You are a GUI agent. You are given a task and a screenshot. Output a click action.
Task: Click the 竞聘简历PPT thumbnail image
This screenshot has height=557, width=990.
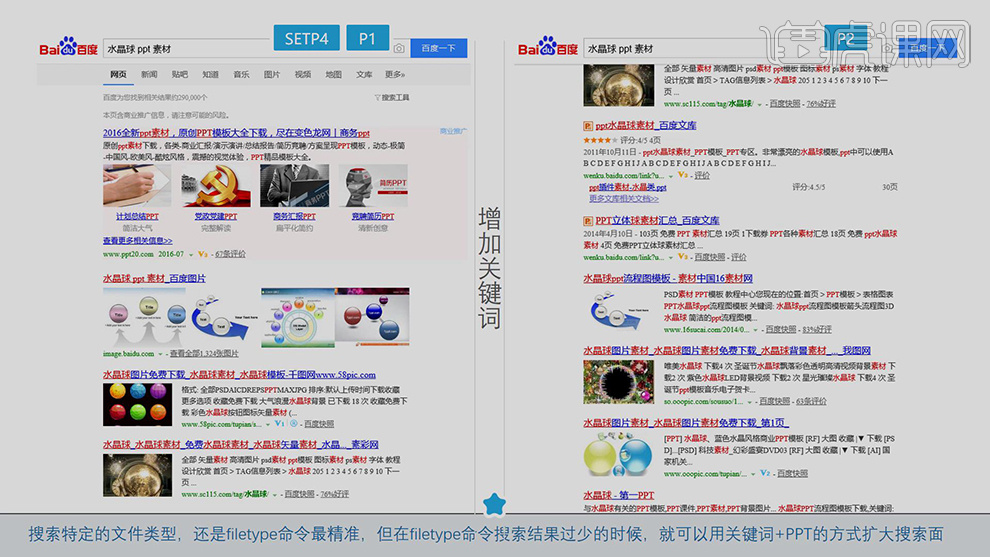373,186
